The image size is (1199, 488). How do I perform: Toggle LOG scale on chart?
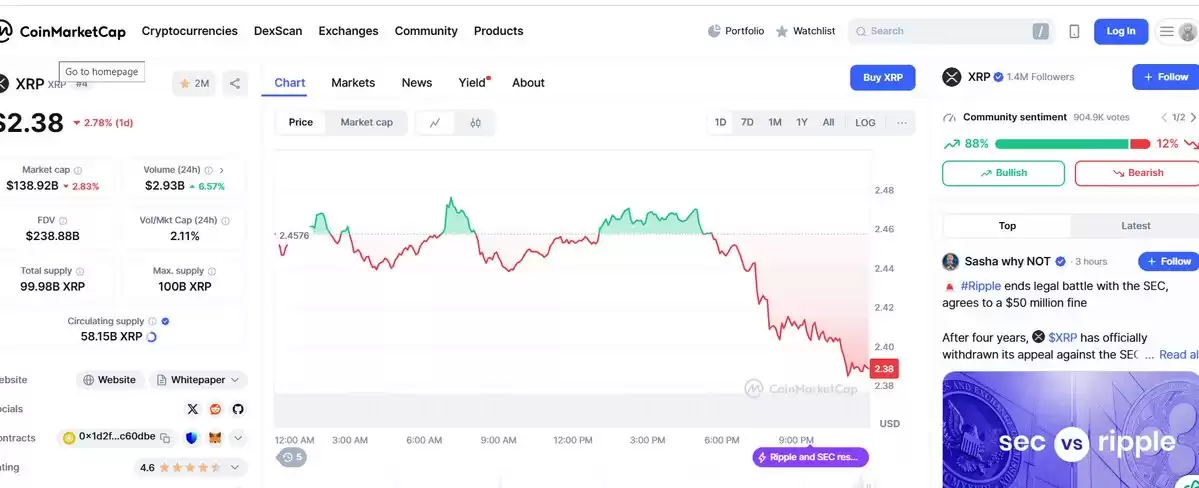pyautogui.click(x=865, y=122)
